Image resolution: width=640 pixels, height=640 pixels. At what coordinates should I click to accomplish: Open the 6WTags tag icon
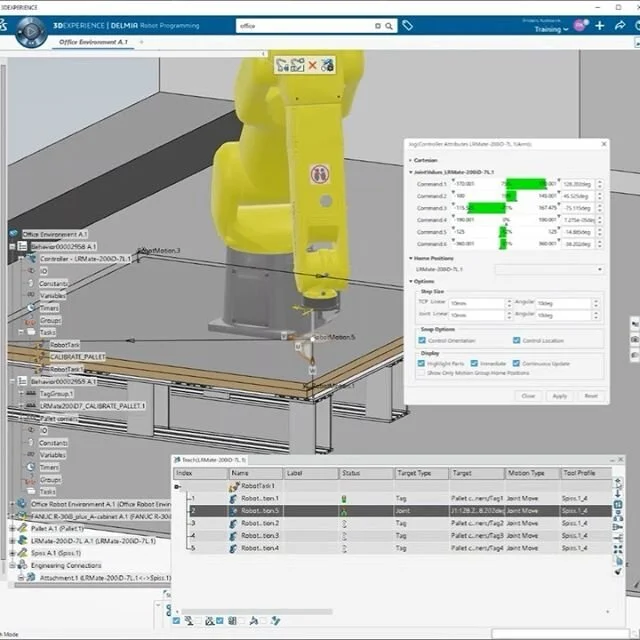tap(407, 26)
